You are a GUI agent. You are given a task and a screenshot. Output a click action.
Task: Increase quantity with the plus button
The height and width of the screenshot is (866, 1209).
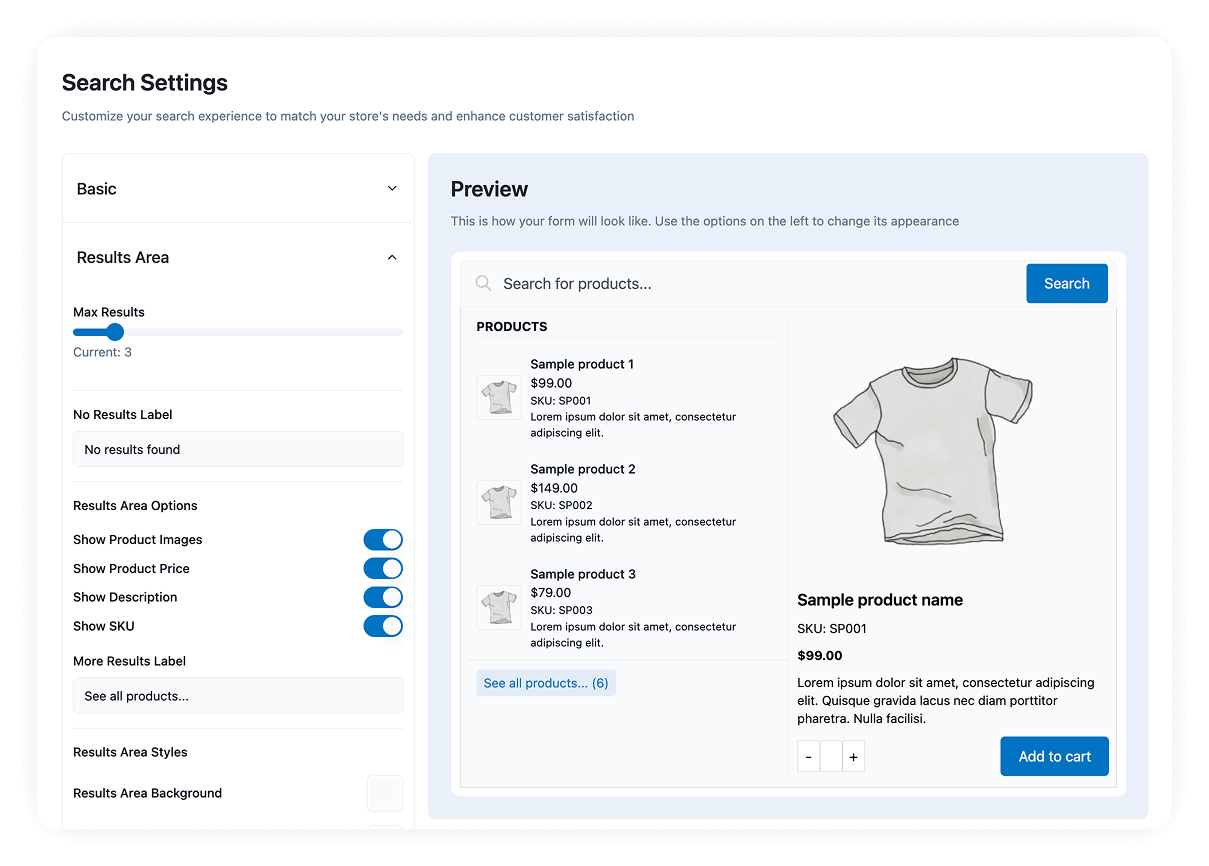853,757
